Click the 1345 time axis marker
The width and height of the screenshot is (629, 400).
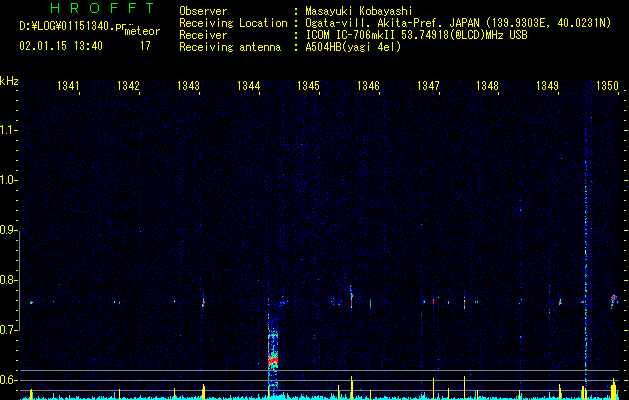click(x=308, y=86)
